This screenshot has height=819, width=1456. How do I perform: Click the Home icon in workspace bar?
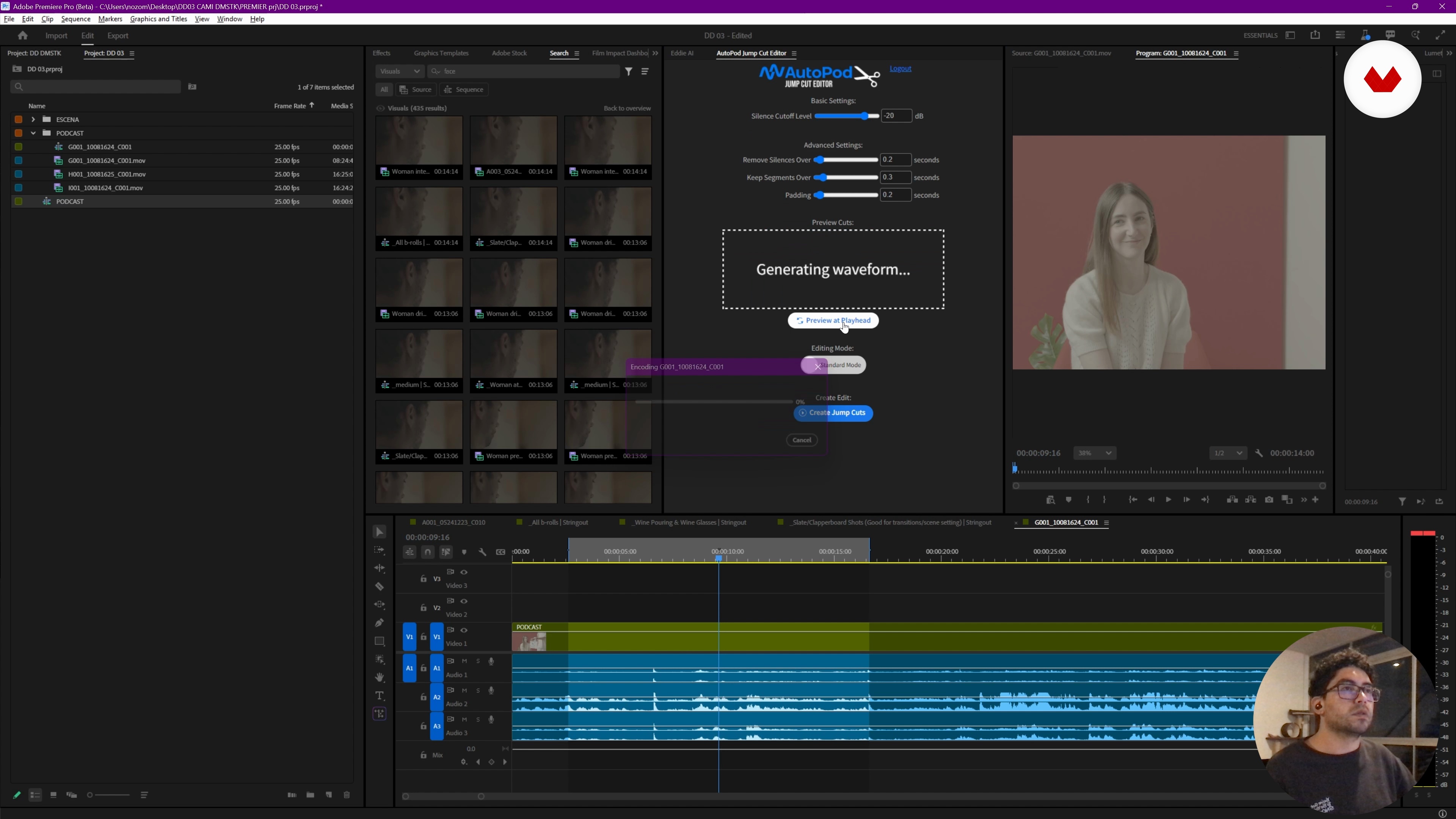tap(23, 36)
